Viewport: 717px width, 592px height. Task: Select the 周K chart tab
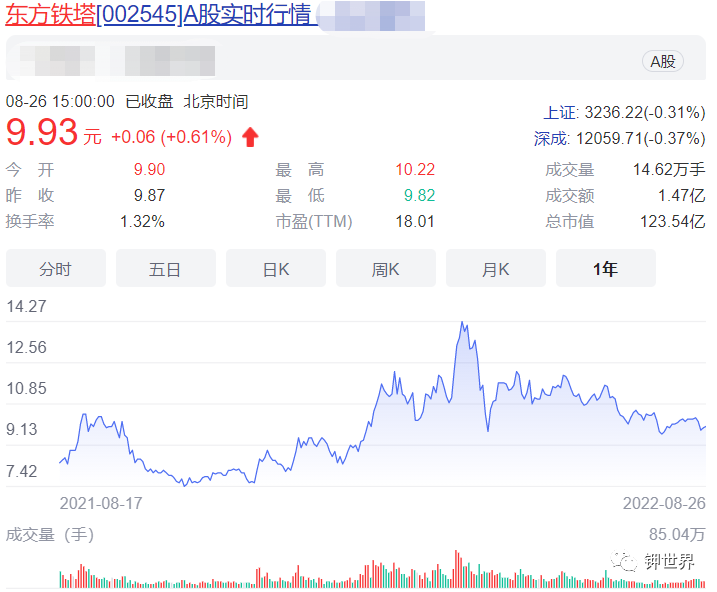click(x=385, y=268)
